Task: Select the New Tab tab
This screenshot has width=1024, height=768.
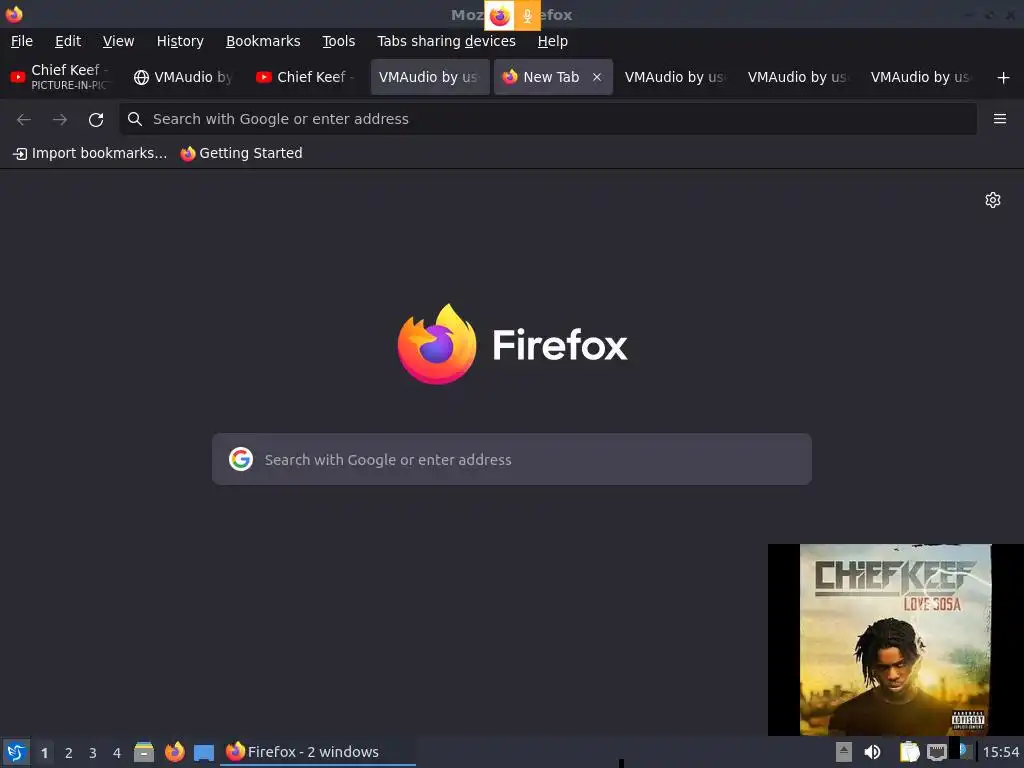Action: [x=551, y=77]
